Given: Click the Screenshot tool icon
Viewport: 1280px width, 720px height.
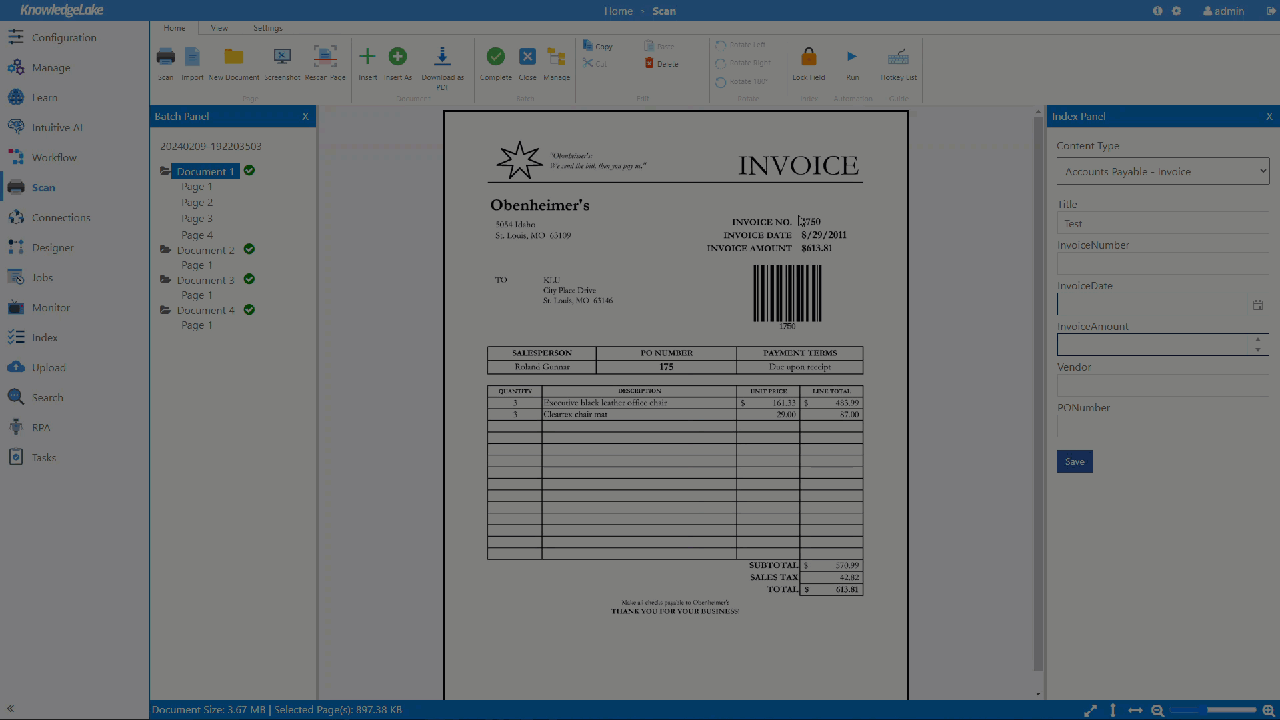Looking at the screenshot, I should point(282,57).
